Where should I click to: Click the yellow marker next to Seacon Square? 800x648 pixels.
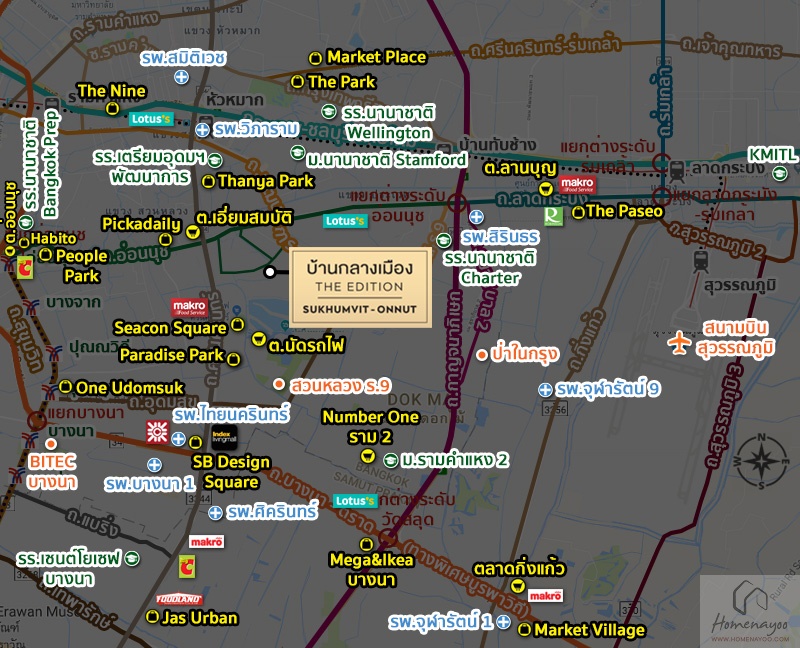tap(238, 325)
